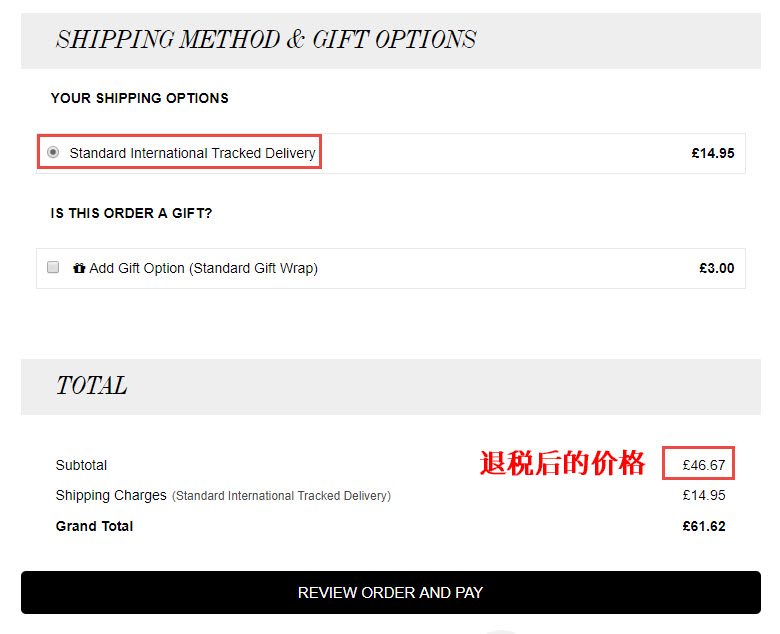Click the Your Shipping Options label

(140, 98)
